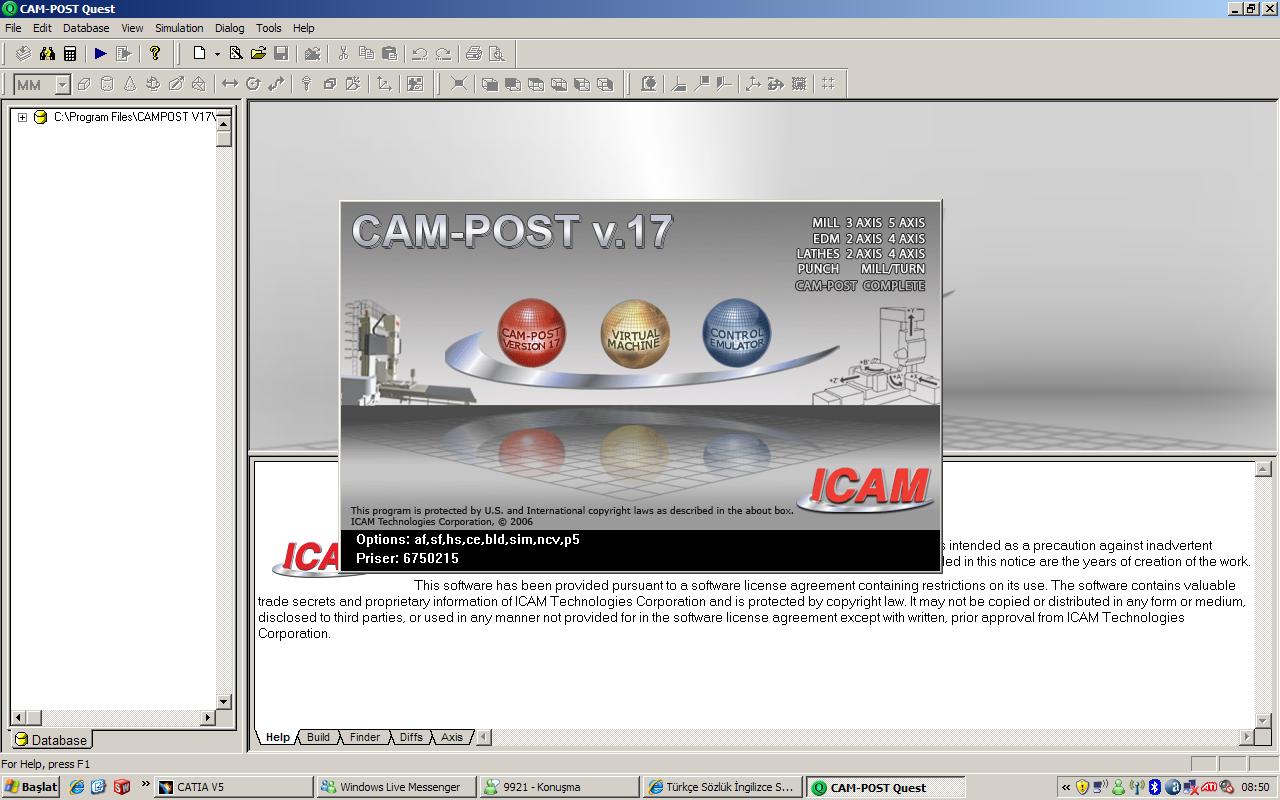Open the File menu
The height and width of the screenshot is (800, 1280).
pos(13,28)
